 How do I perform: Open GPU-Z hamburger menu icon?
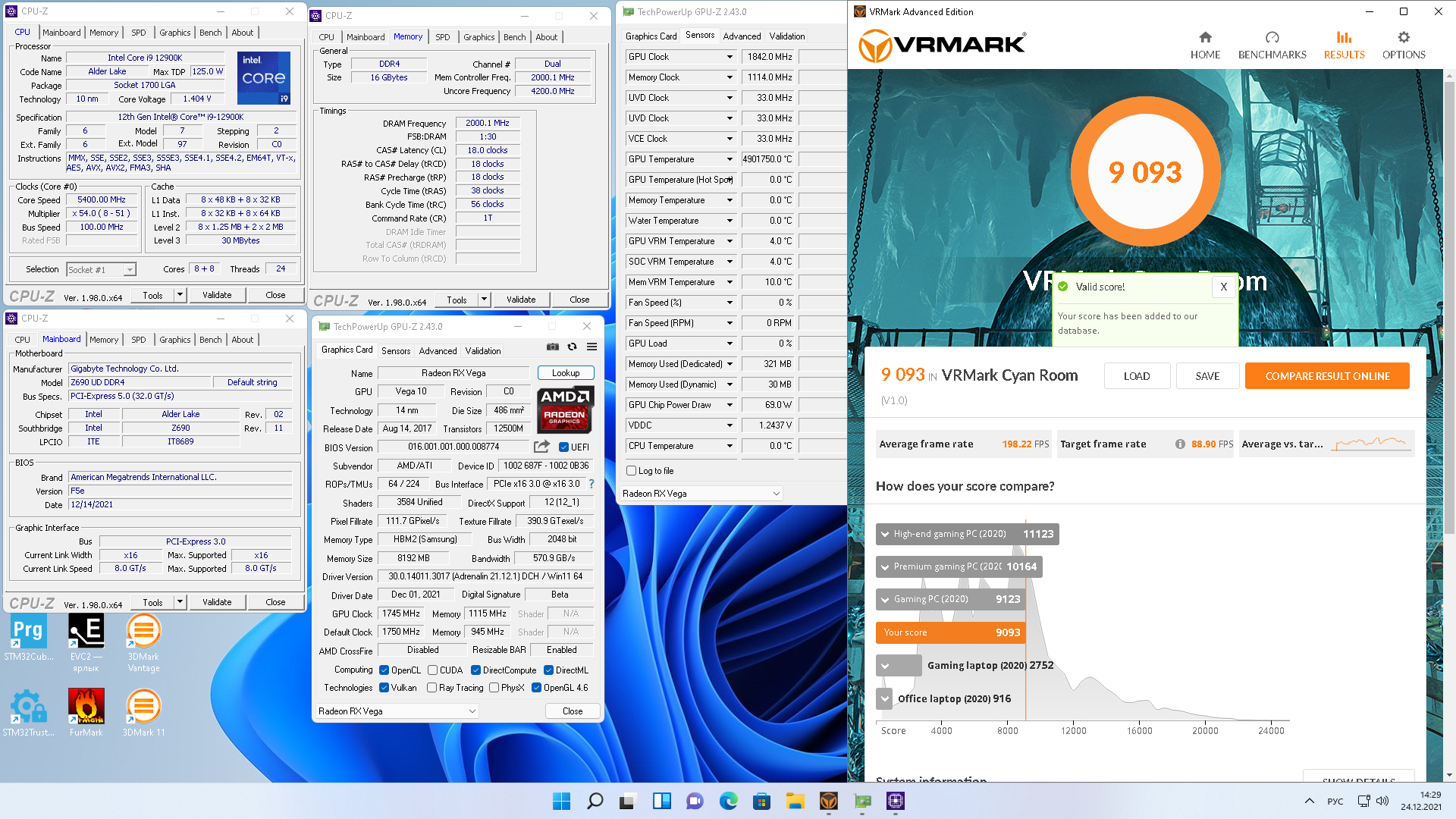coord(591,347)
